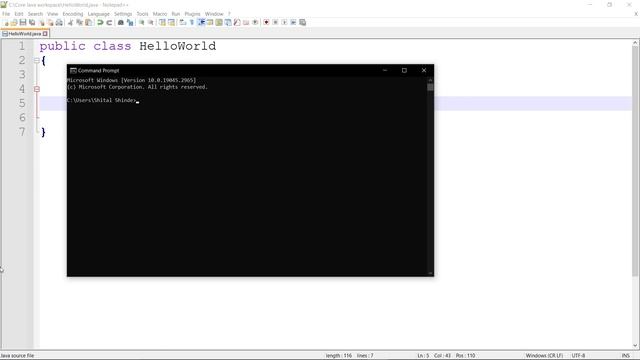Image resolution: width=640 pixels, height=360 pixels.
Task: Open the User Defined Language icon
Action: (210, 22)
